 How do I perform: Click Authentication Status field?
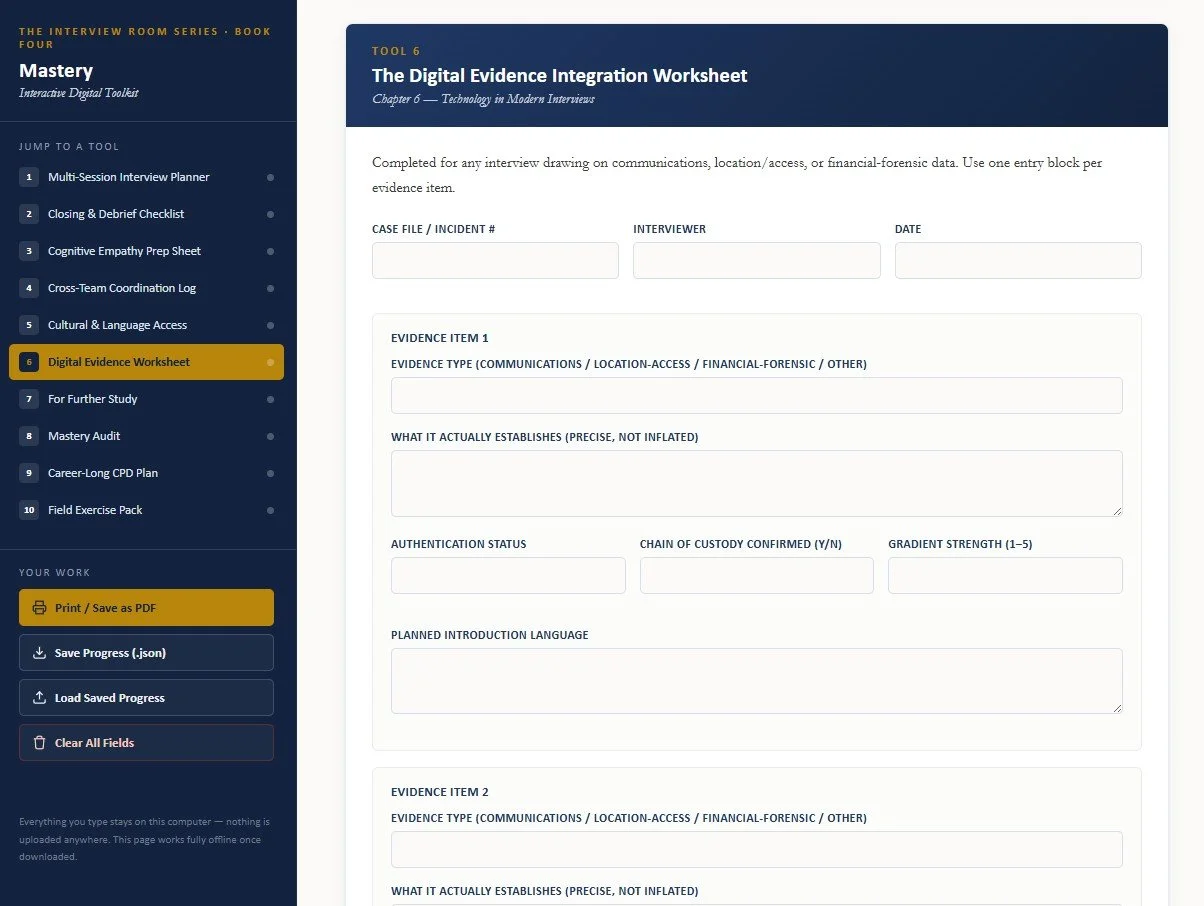coord(508,575)
